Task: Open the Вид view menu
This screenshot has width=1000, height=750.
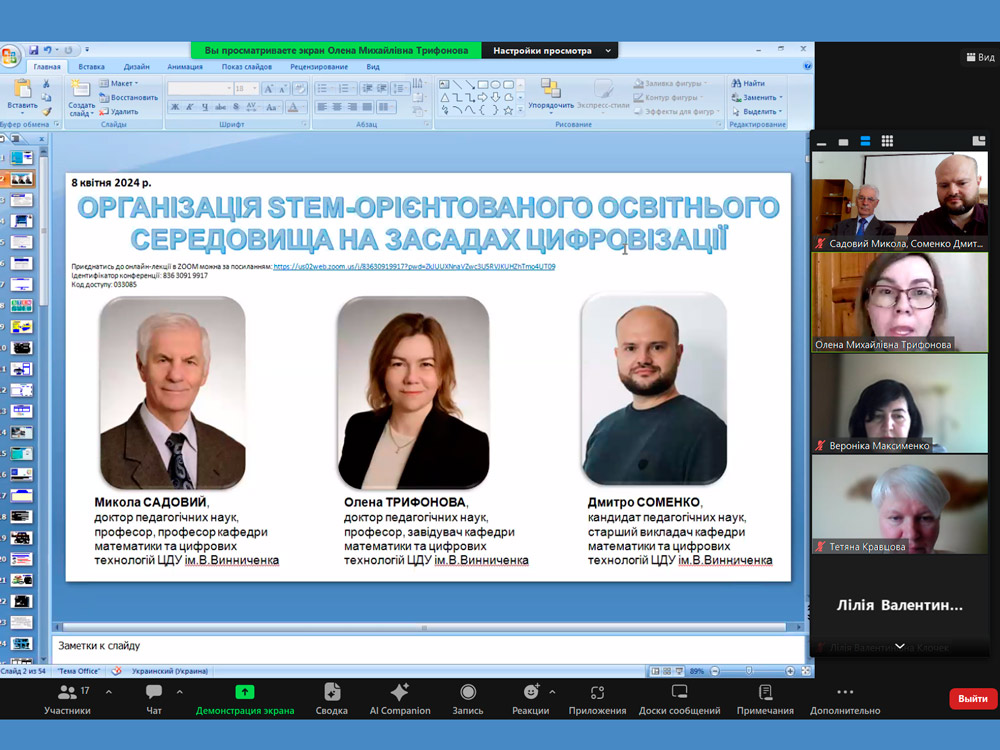Action: coord(372,67)
